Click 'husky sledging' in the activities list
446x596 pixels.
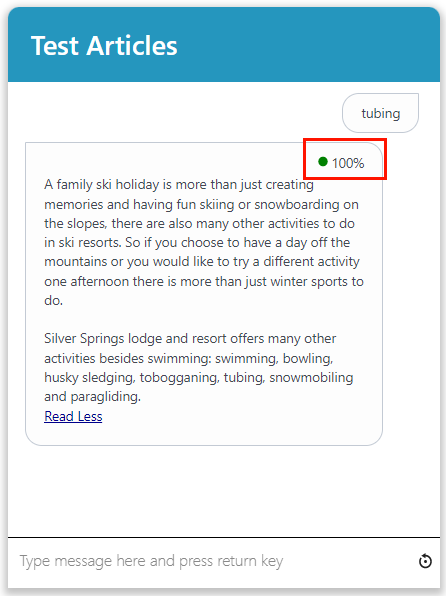point(88,378)
